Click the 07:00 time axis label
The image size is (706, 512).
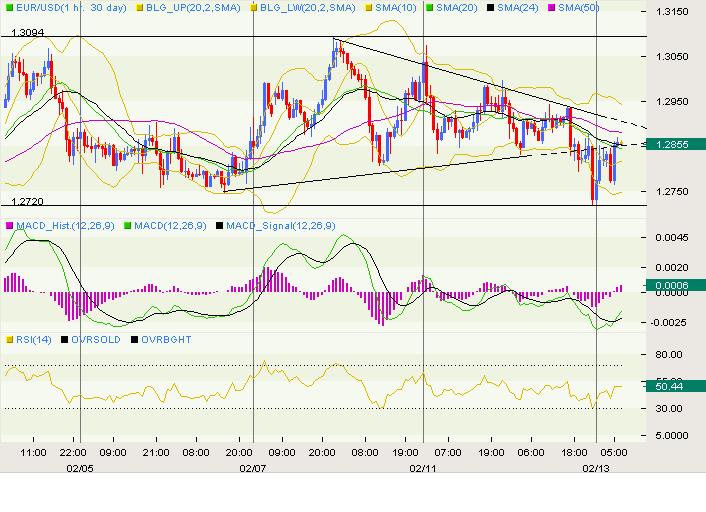point(448,452)
